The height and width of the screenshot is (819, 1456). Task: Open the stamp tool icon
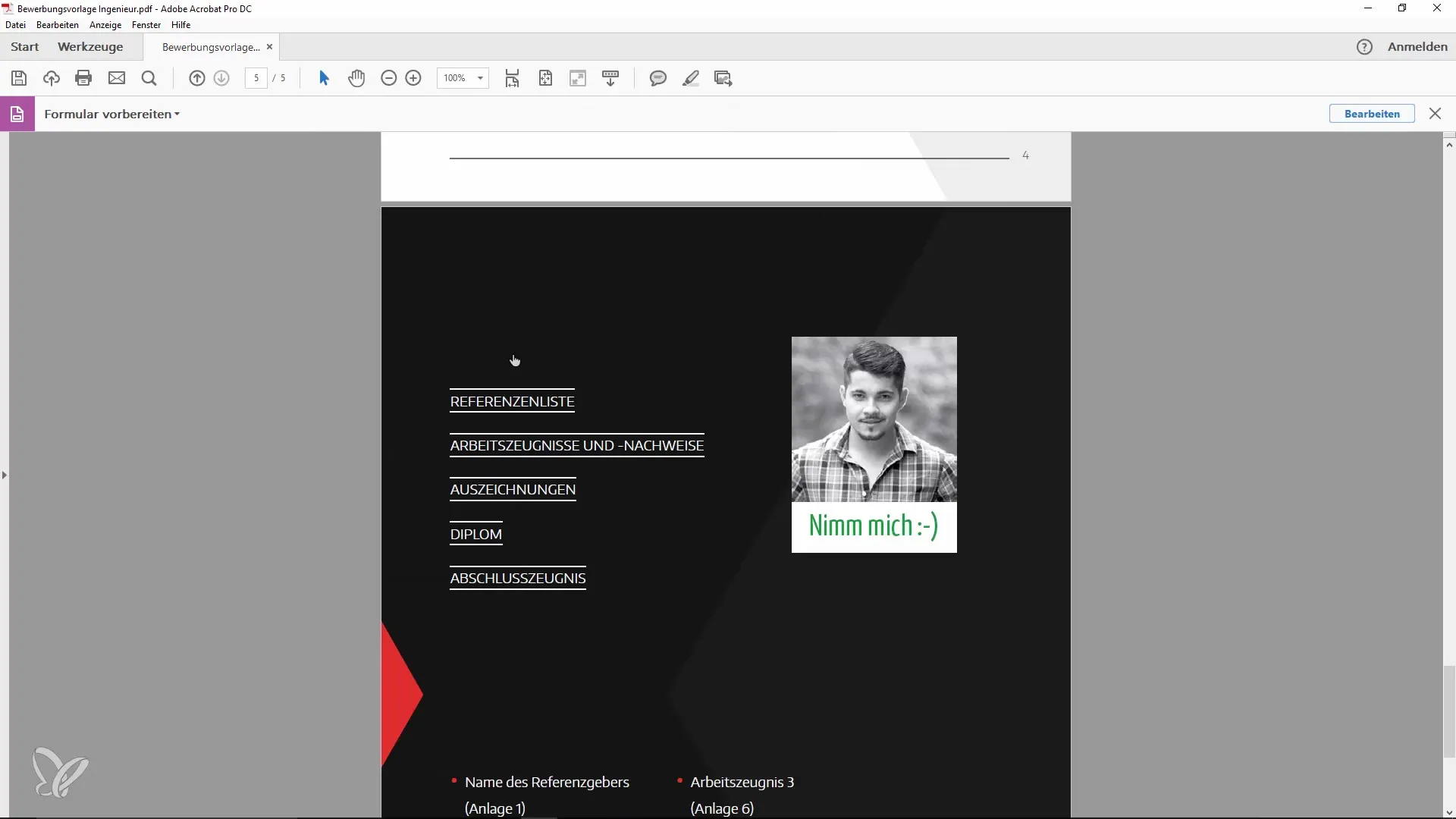(x=723, y=78)
